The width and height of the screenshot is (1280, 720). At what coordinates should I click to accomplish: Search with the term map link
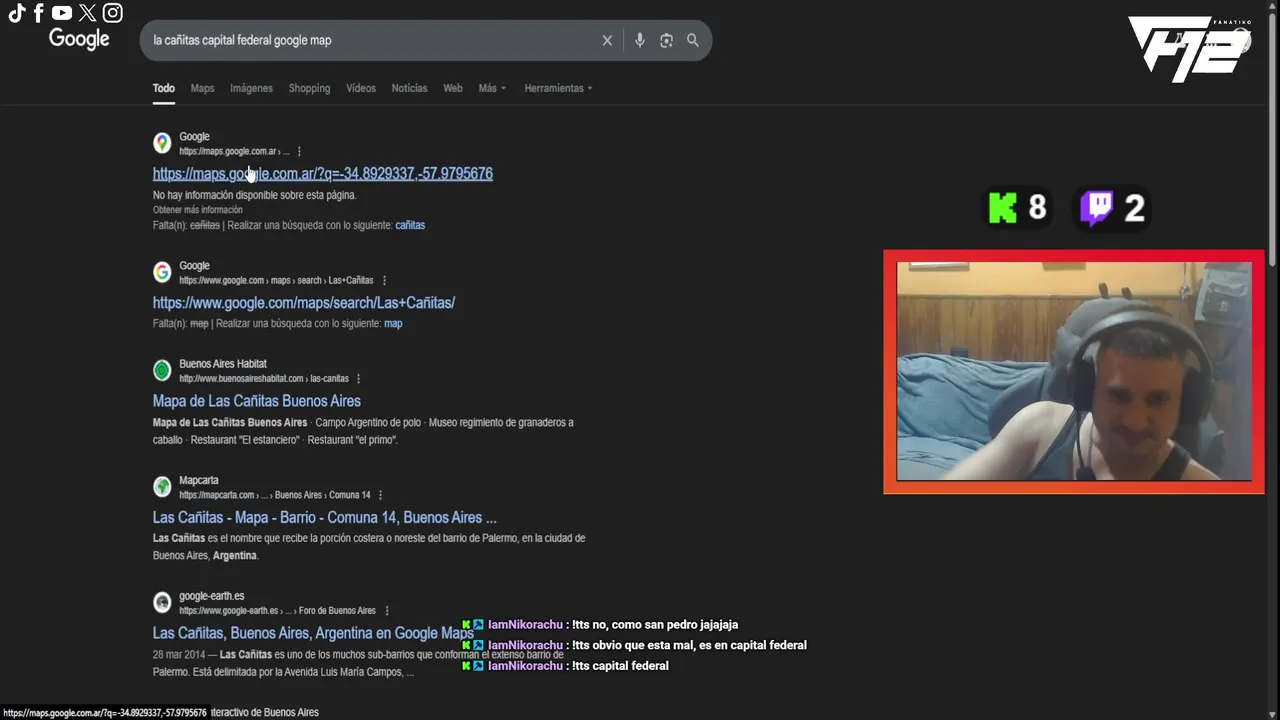coord(393,323)
